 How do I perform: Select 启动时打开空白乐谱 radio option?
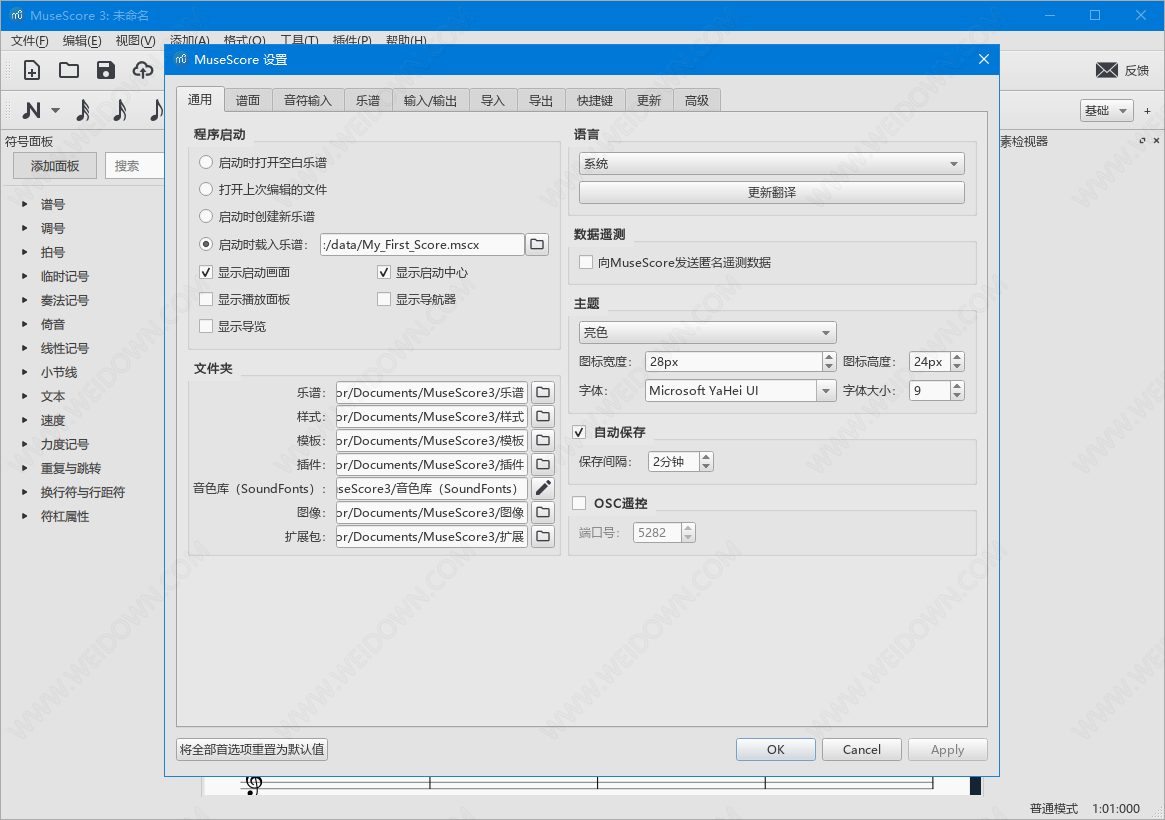click(206, 162)
